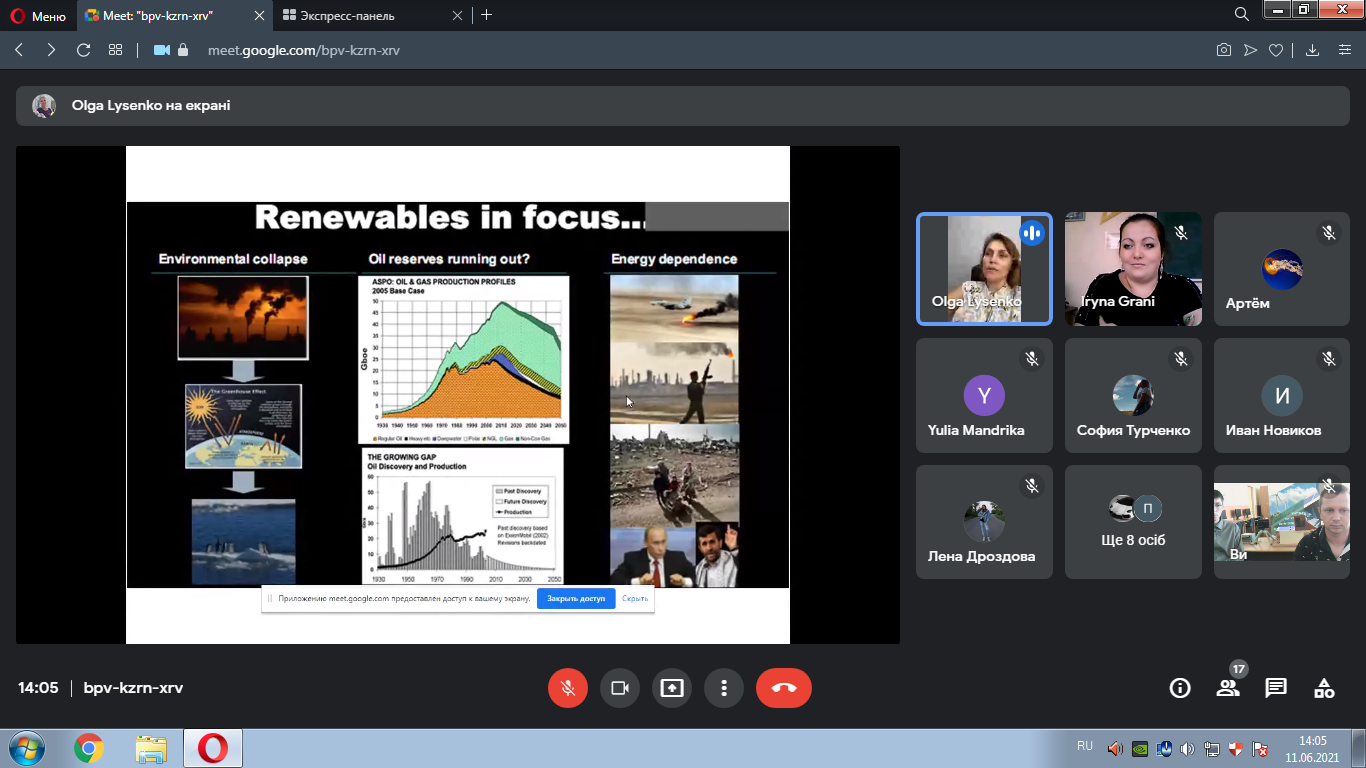Click the "Скрыть" link
The width and height of the screenshot is (1366, 768).
point(635,599)
